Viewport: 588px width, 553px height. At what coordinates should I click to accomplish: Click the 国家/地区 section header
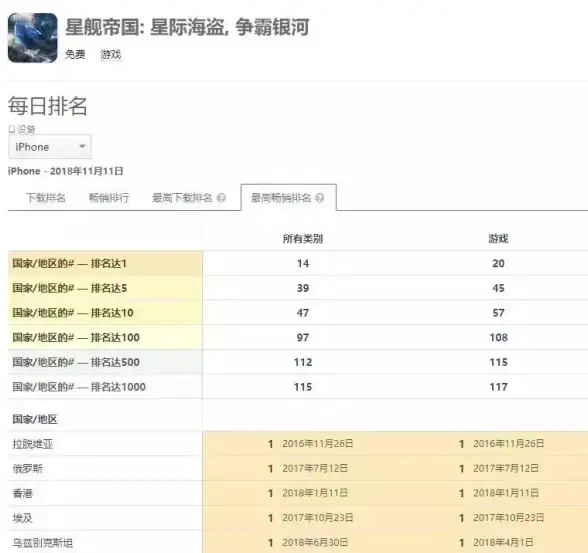[35, 419]
